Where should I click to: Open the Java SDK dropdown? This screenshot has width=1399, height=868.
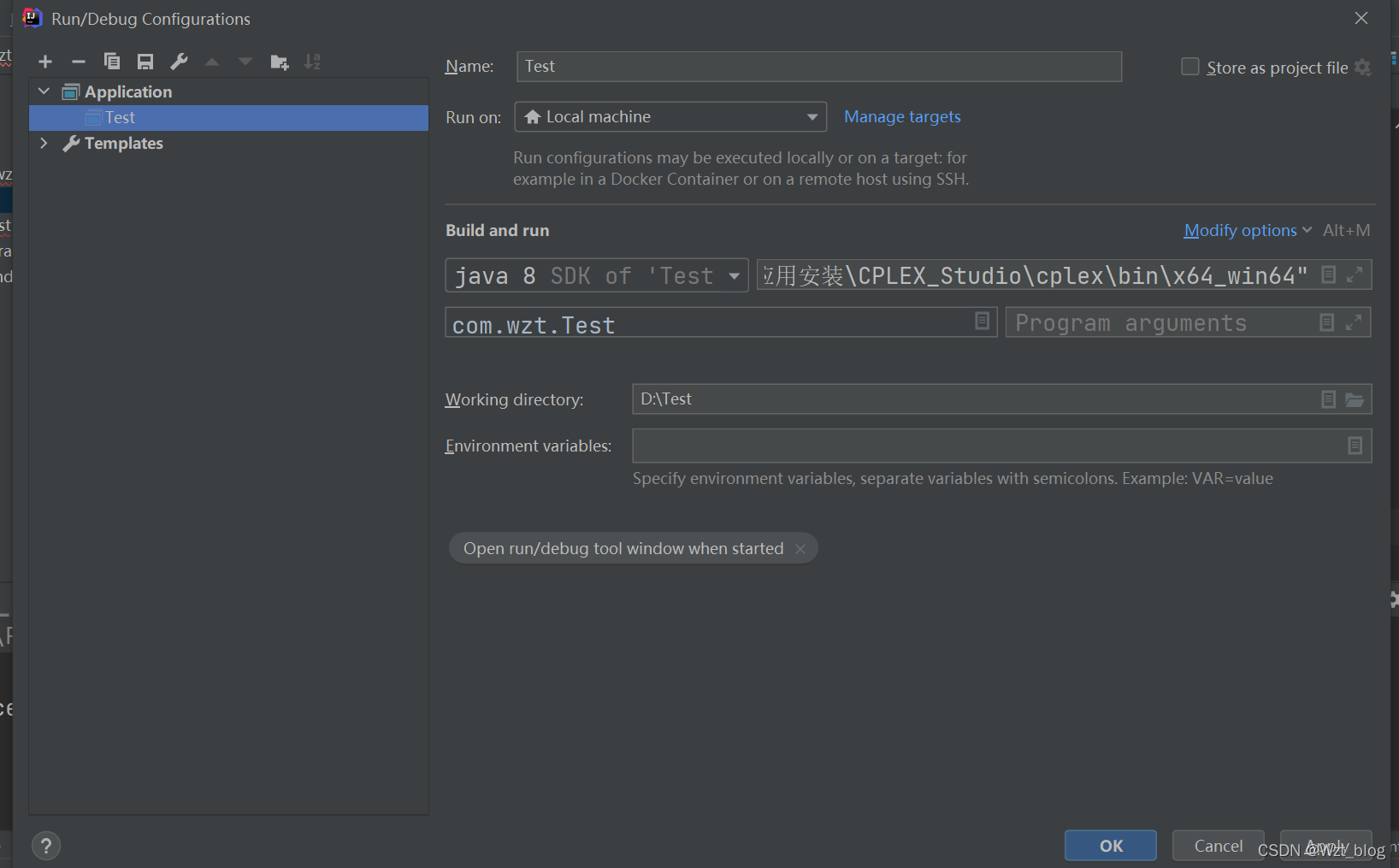point(597,275)
